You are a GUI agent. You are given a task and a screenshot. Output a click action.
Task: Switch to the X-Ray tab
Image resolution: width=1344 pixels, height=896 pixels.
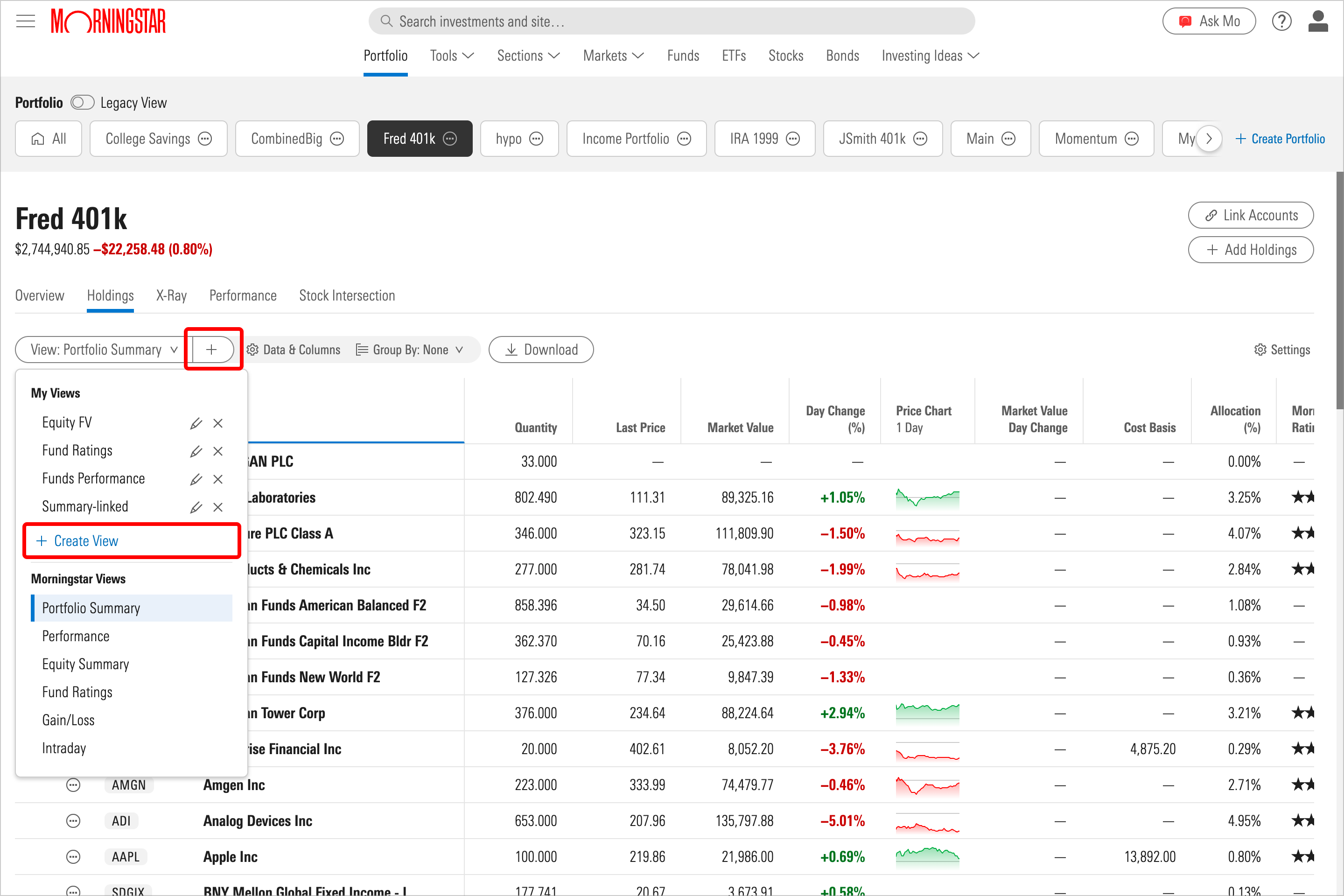[x=171, y=295]
